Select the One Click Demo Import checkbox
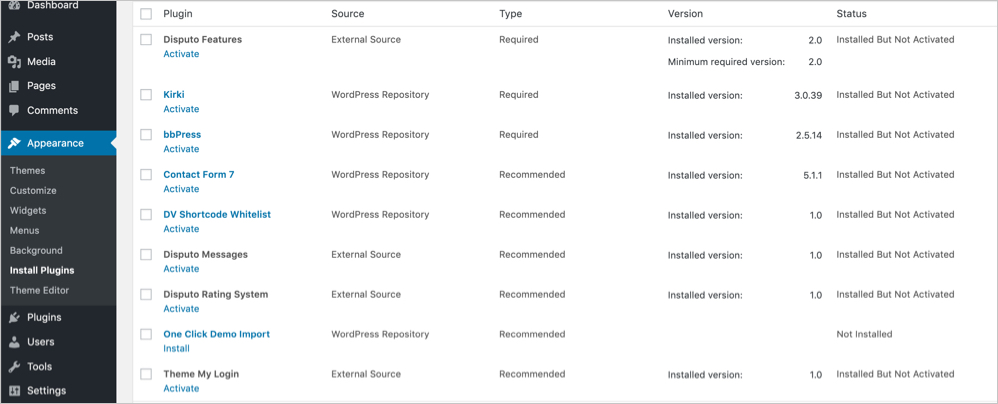Image resolution: width=998 pixels, height=404 pixels. click(146, 334)
